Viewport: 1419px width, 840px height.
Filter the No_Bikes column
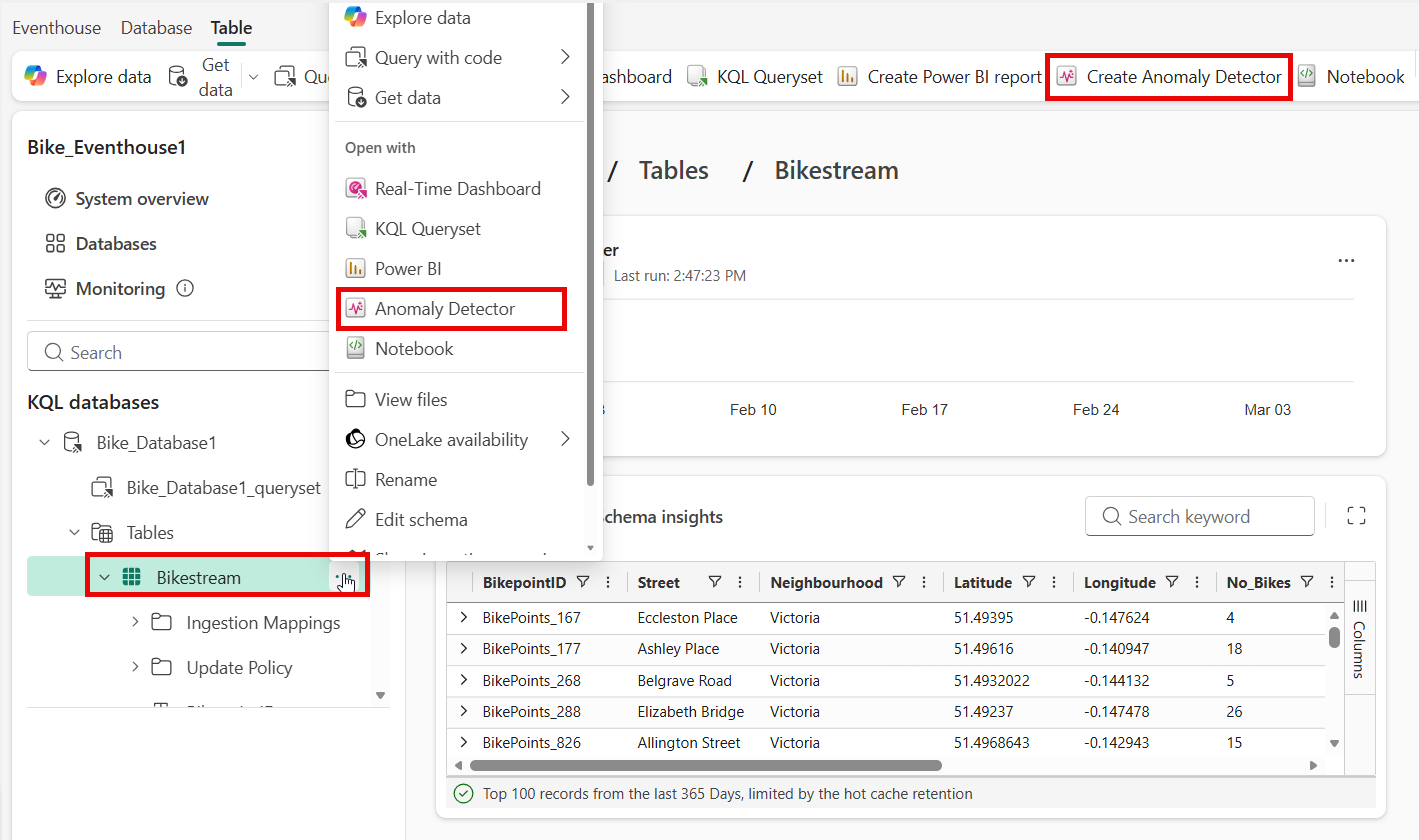1307,582
